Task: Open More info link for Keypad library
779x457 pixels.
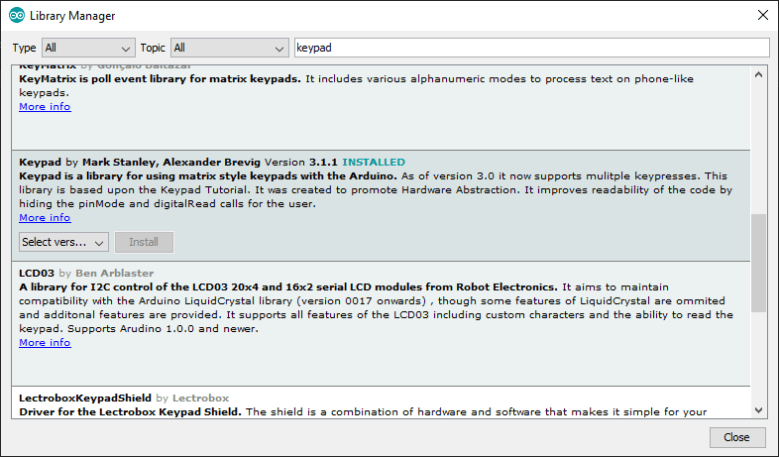Action: [x=45, y=218]
